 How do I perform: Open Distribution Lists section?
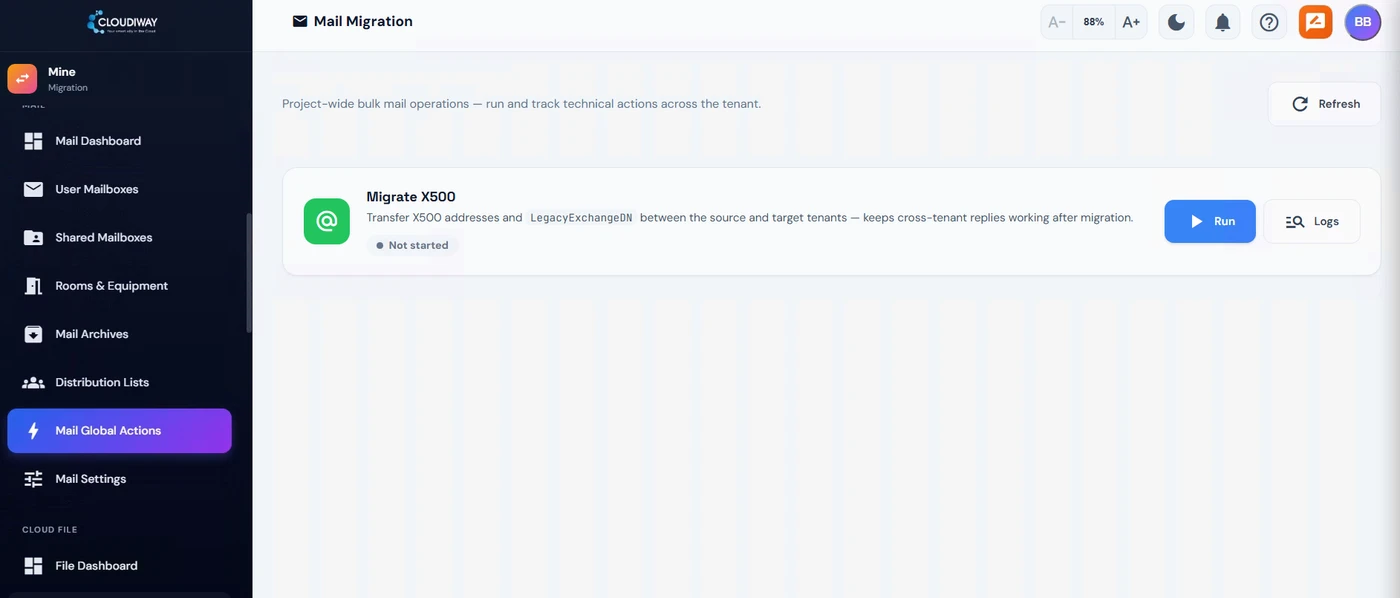point(119,382)
